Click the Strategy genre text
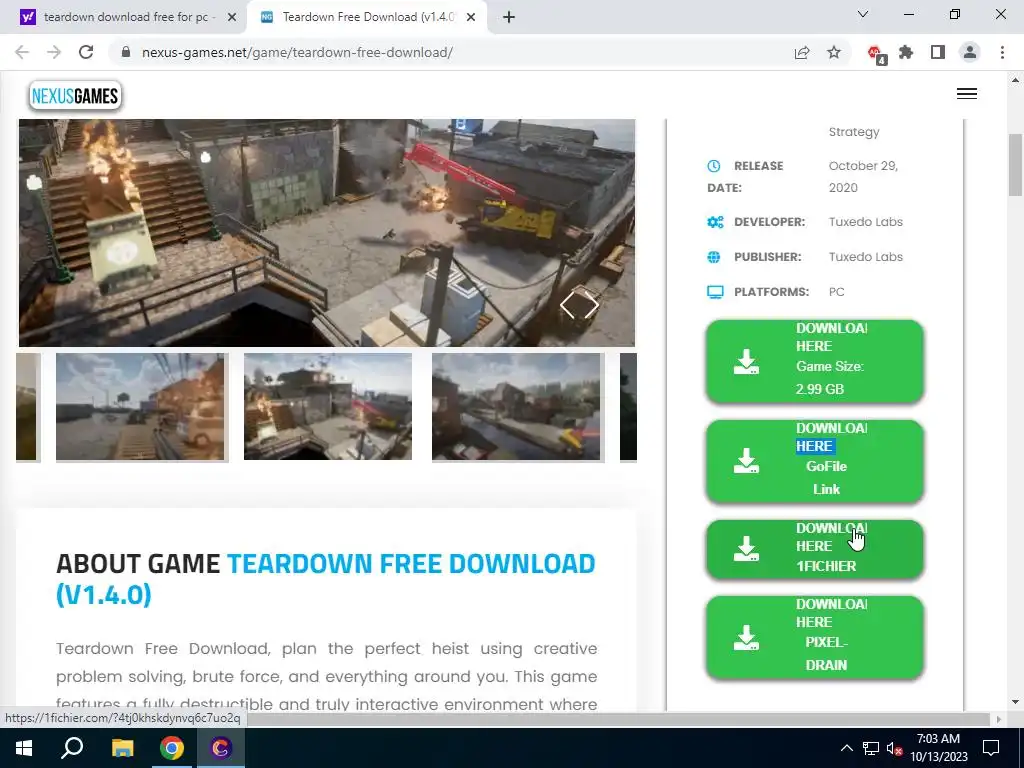The height and width of the screenshot is (768, 1024). 854,132
